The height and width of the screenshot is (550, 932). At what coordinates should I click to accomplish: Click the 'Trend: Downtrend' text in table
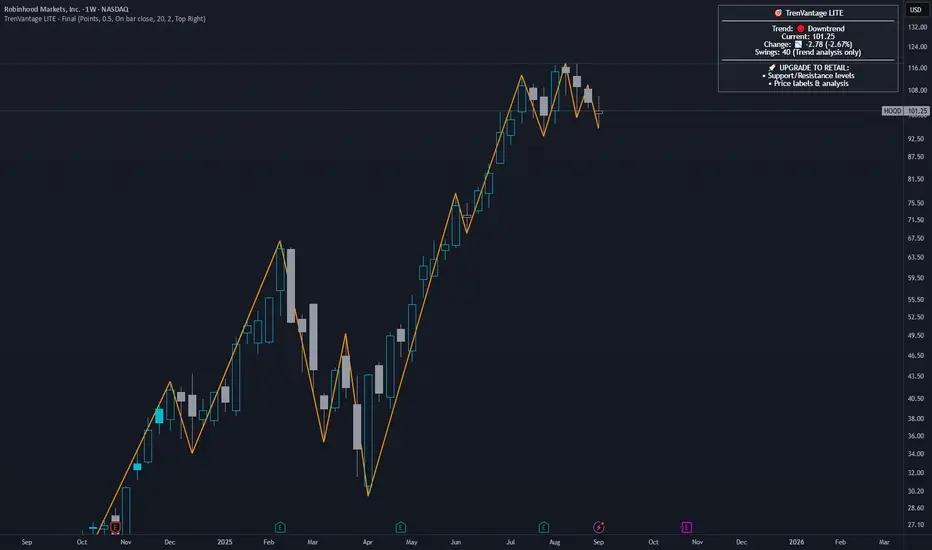click(808, 29)
